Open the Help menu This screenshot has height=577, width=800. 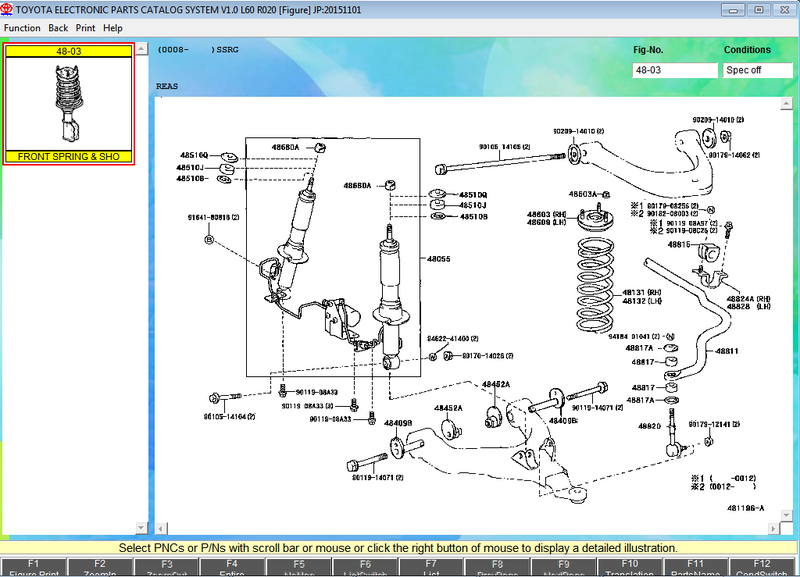[x=113, y=28]
